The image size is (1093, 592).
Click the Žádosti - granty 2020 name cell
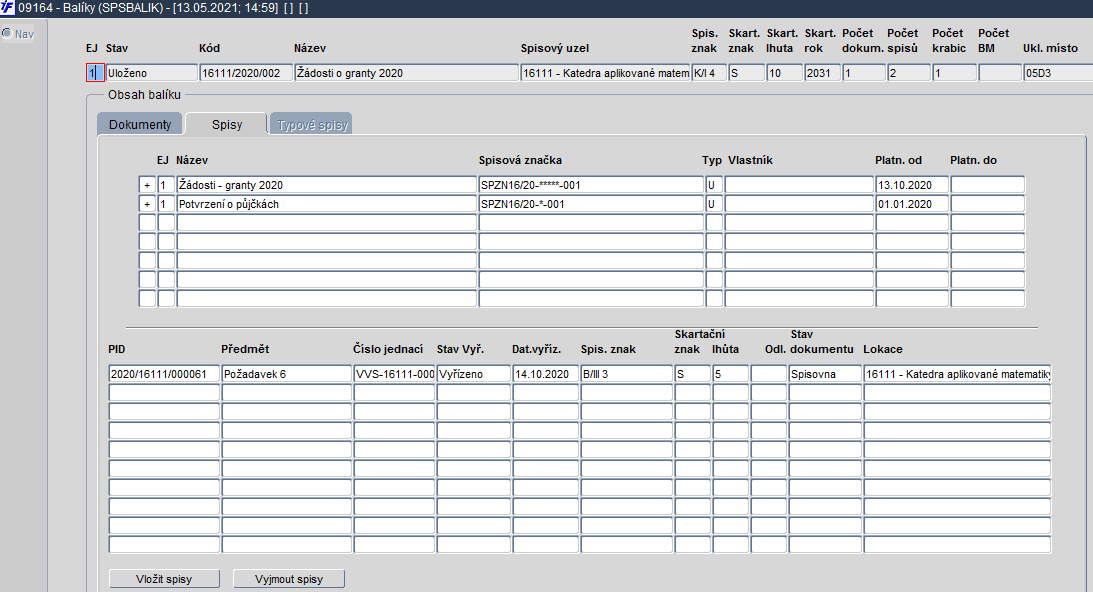[326, 185]
